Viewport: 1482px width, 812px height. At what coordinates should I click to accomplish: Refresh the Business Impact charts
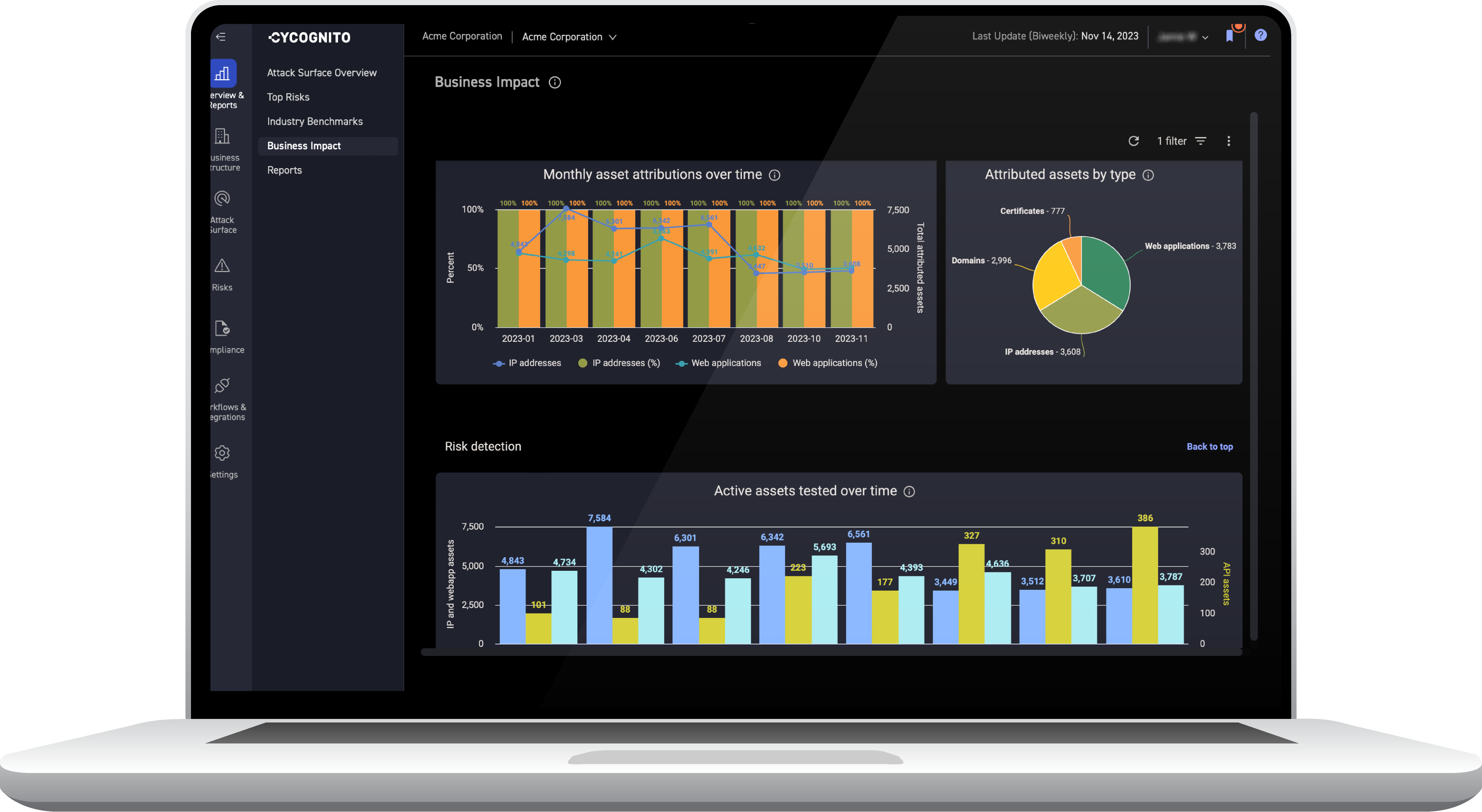[x=1134, y=141]
